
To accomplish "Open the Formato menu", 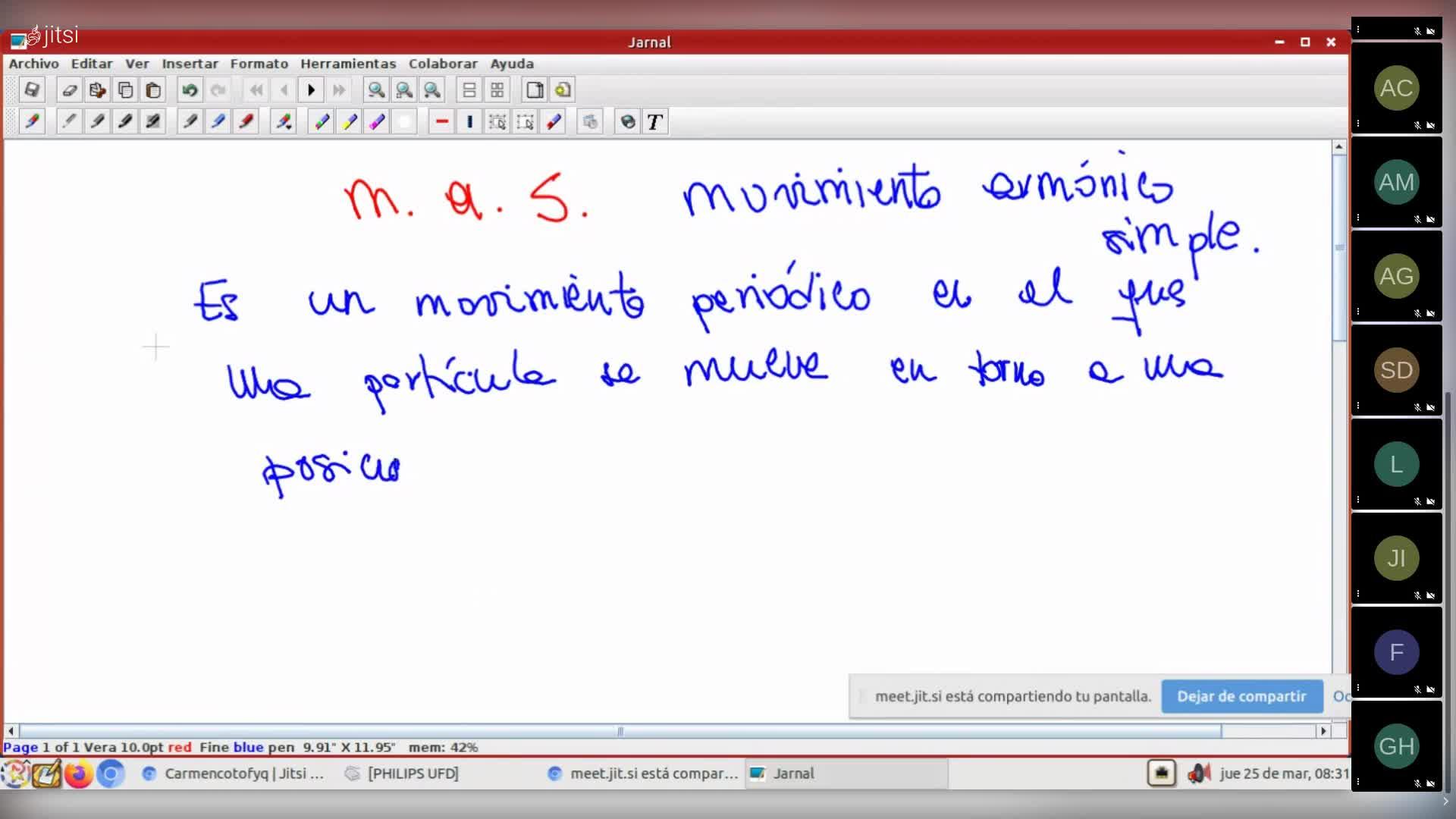I will click(x=259, y=64).
